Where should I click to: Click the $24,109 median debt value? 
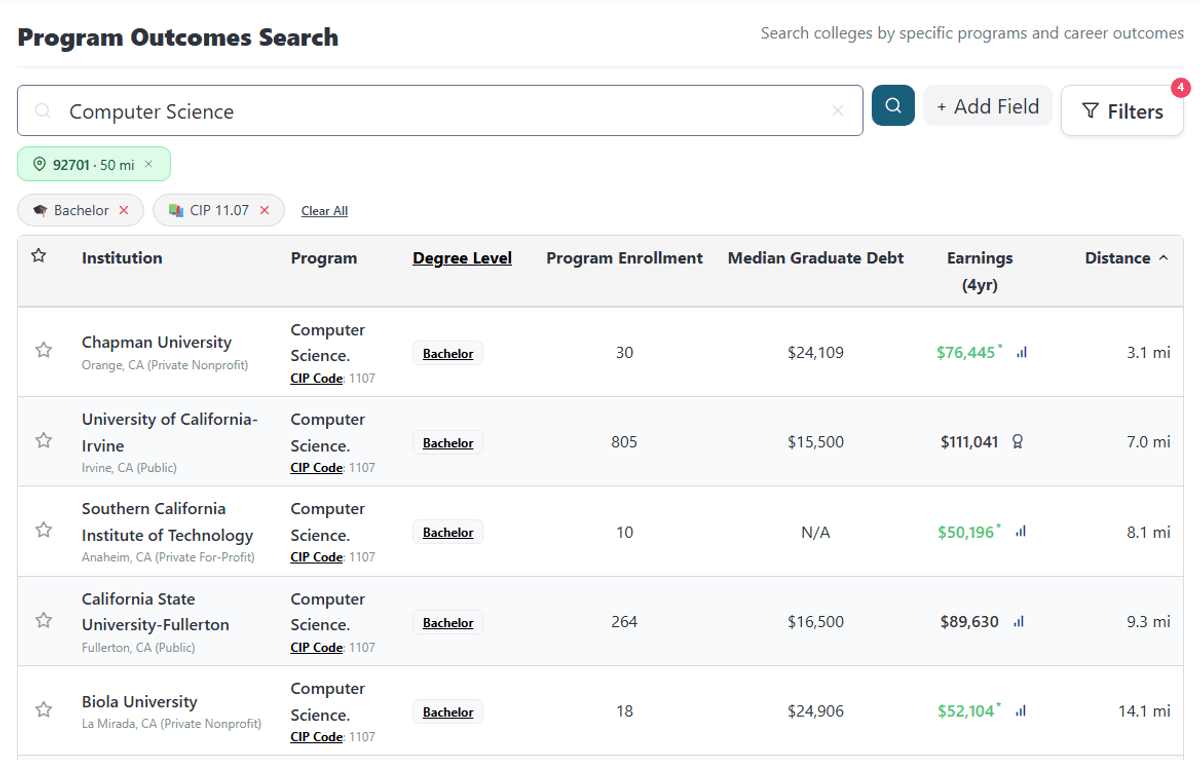[816, 352]
